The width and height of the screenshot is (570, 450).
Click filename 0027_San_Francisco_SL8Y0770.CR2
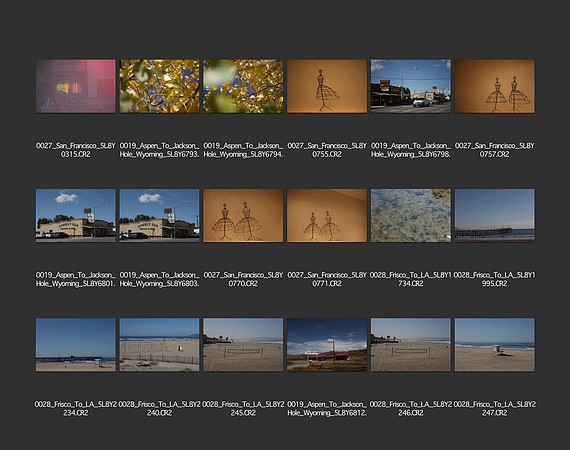pyautogui.click(x=243, y=279)
